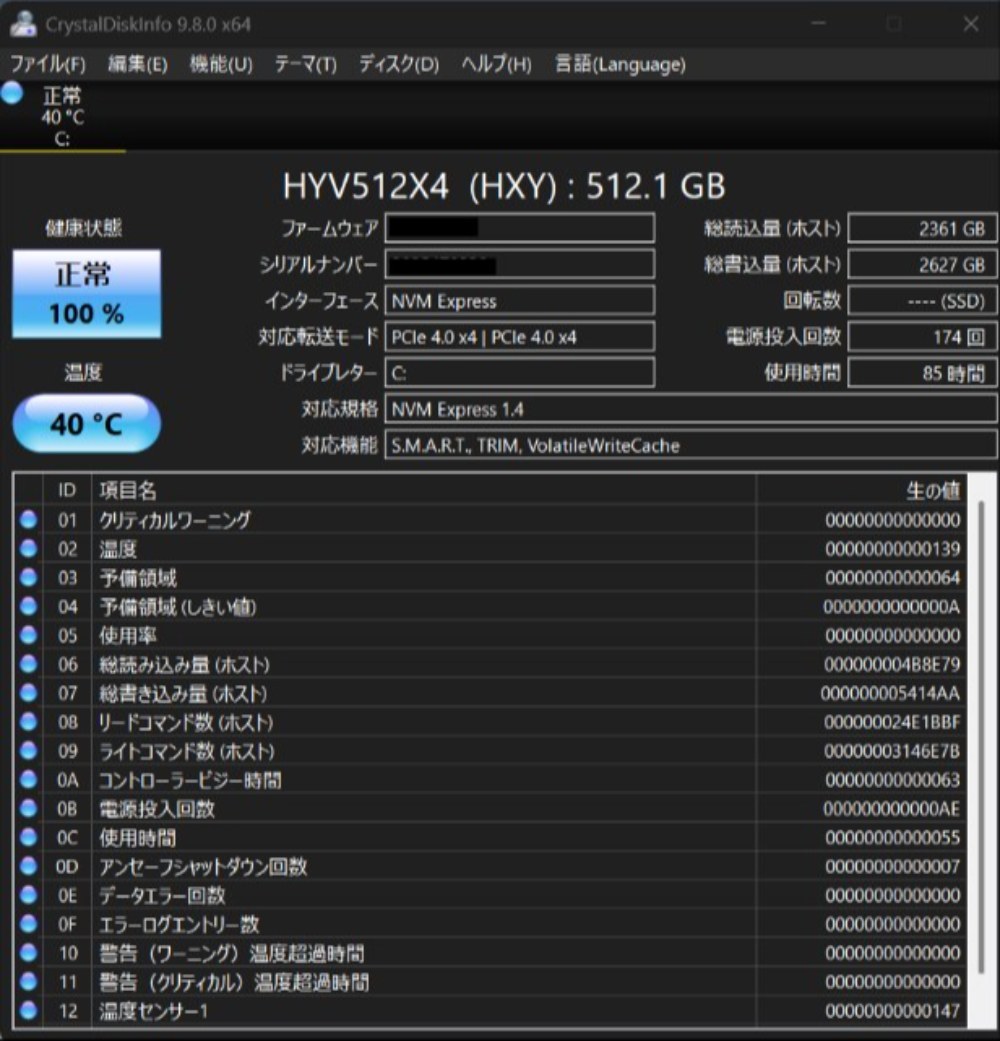The image size is (1000, 1041).
Task: Click status icon for 警告（クリティカル）温度超過時間 row
Action: pos(29,981)
